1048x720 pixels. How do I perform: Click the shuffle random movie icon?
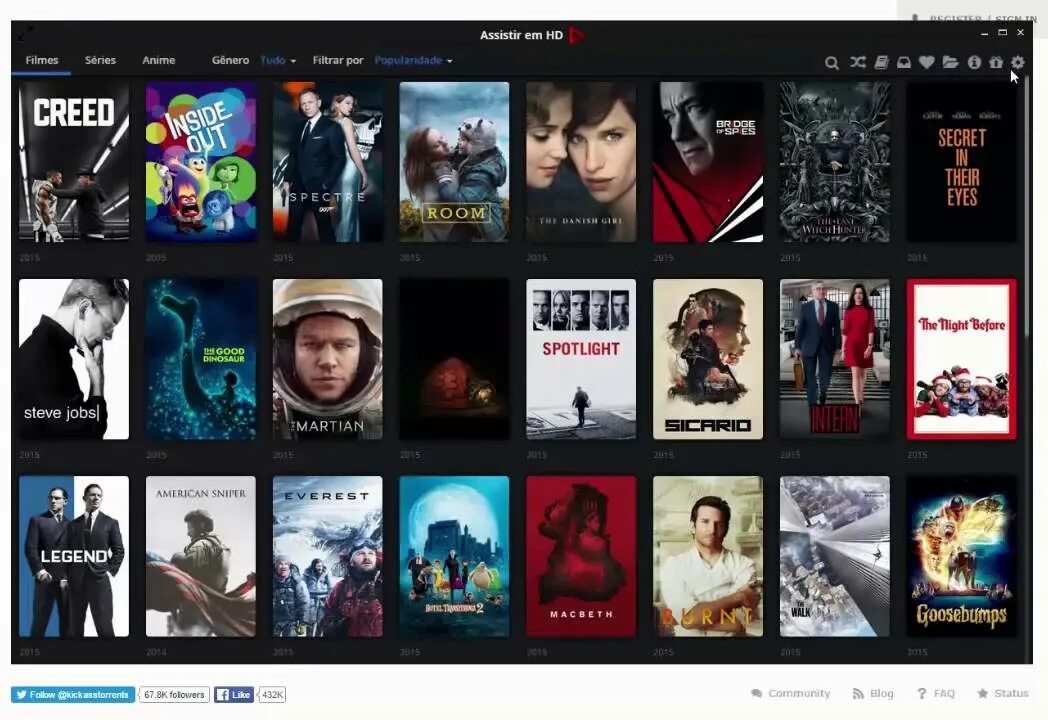(858, 62)
